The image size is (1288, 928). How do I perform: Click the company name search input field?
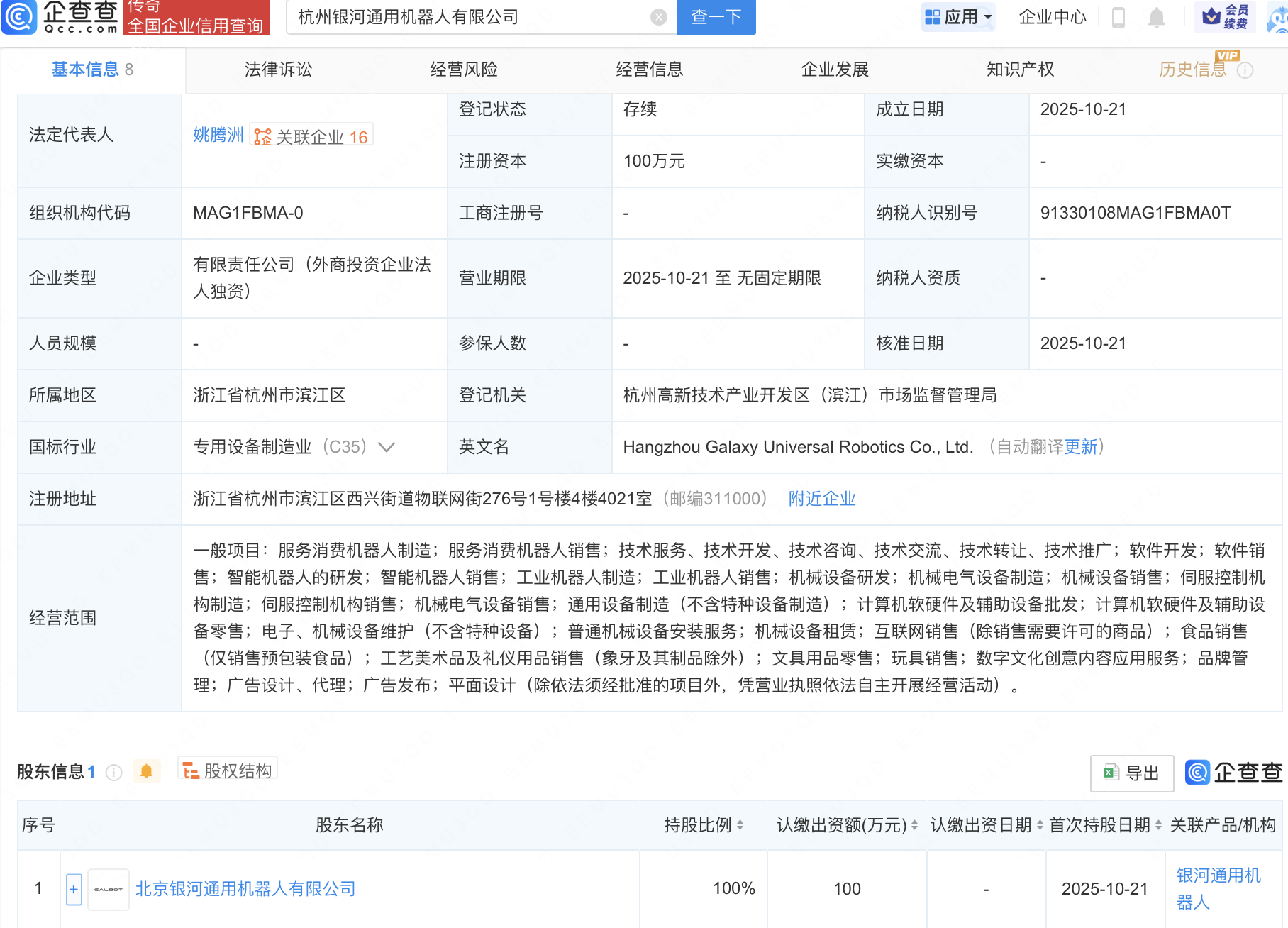[468, 17]
